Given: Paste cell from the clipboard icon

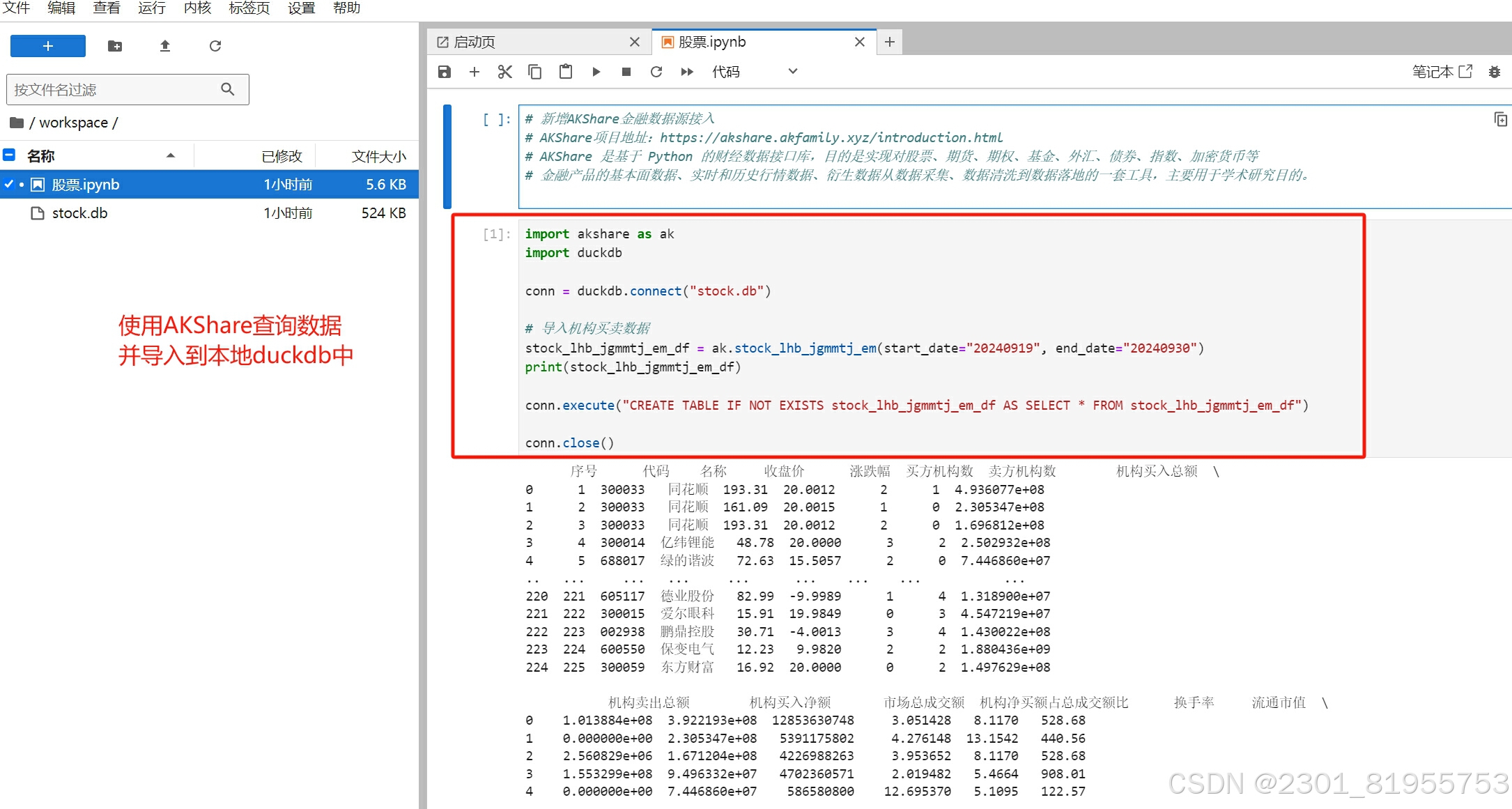Looking at the screenshot, I should 566,72.
